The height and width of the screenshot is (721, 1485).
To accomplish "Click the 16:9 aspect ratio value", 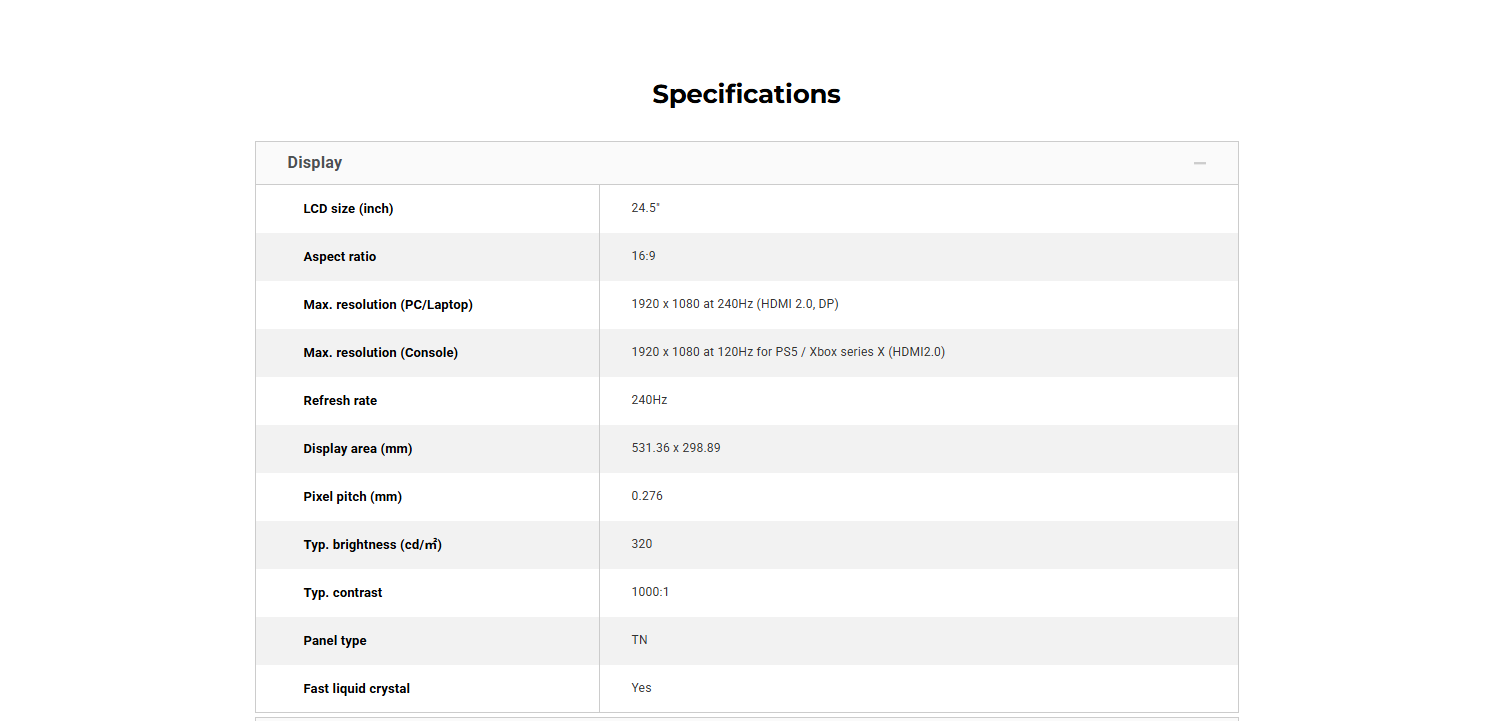I will tap(643, 256).
